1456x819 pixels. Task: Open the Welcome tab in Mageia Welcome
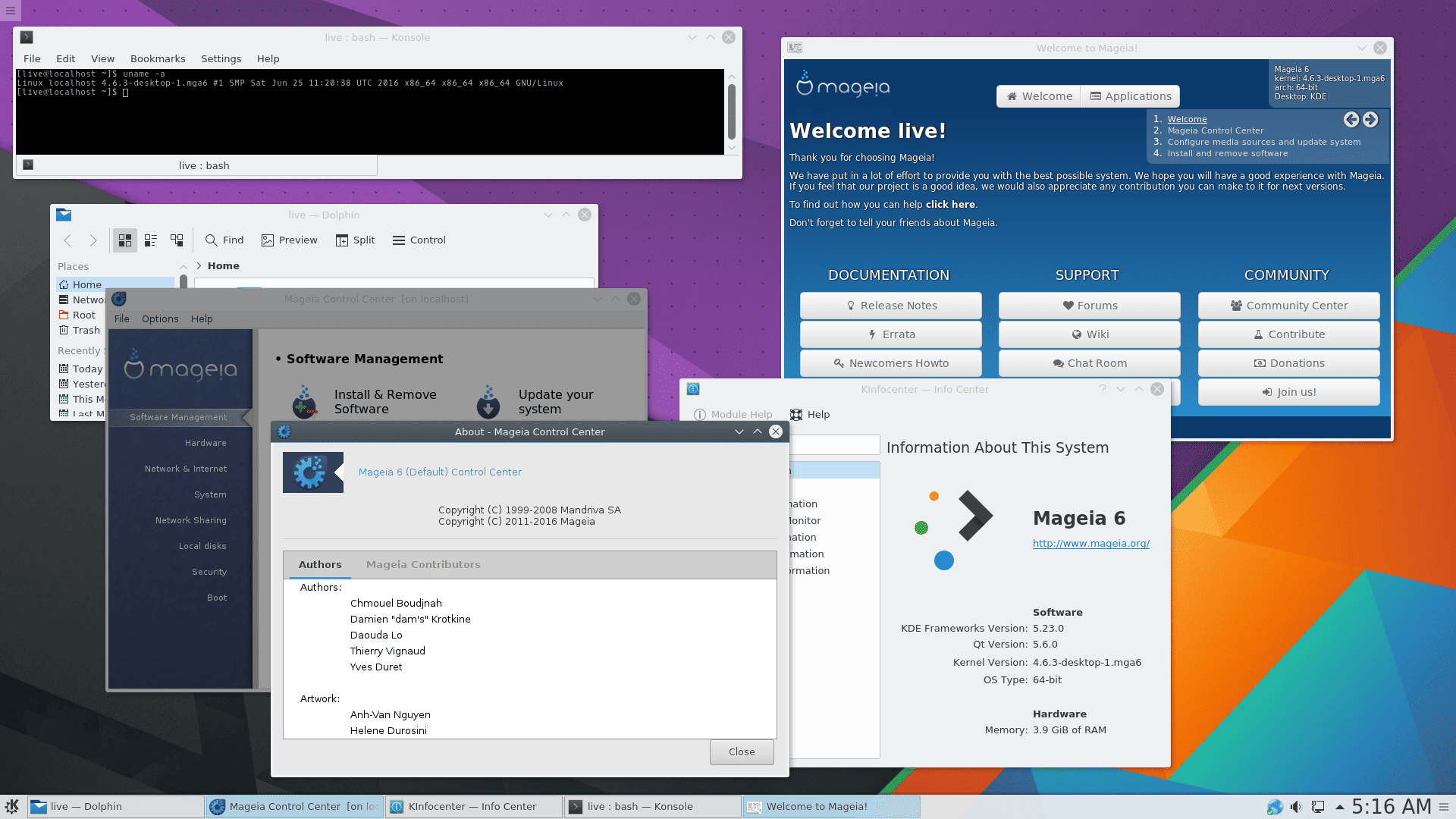coord(1039,96)
